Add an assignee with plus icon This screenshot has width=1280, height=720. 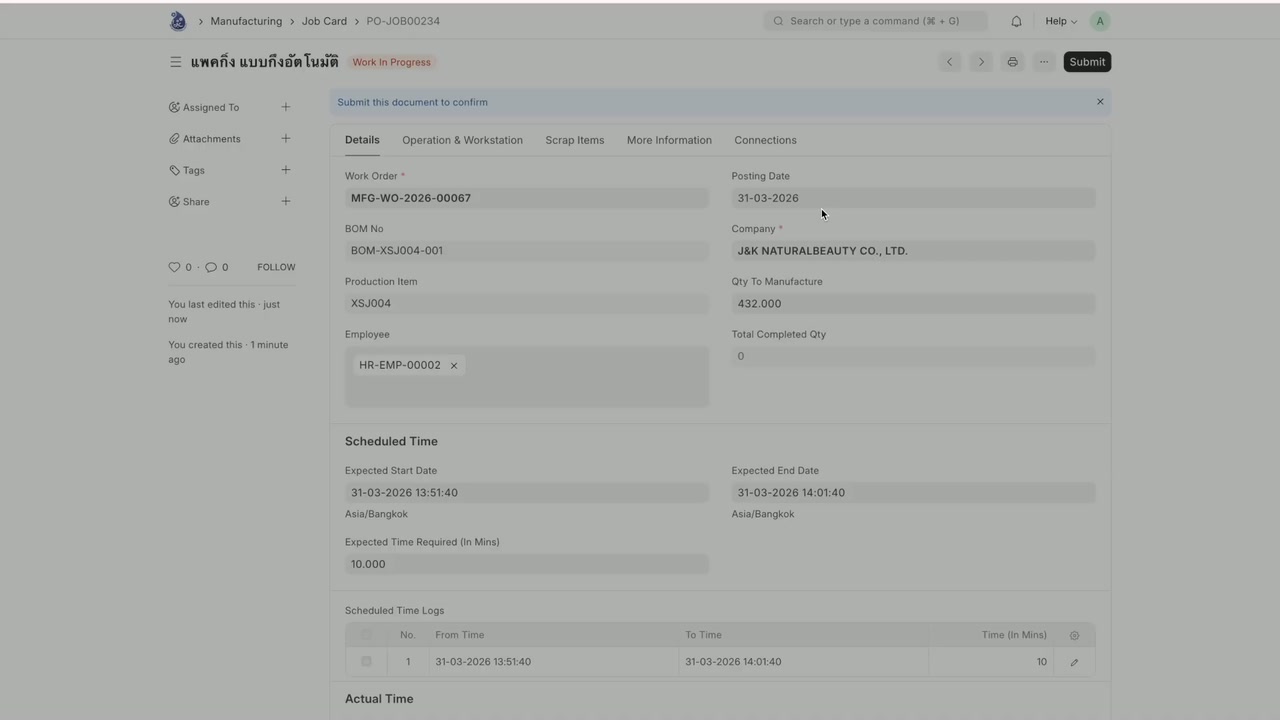(285, 107)
